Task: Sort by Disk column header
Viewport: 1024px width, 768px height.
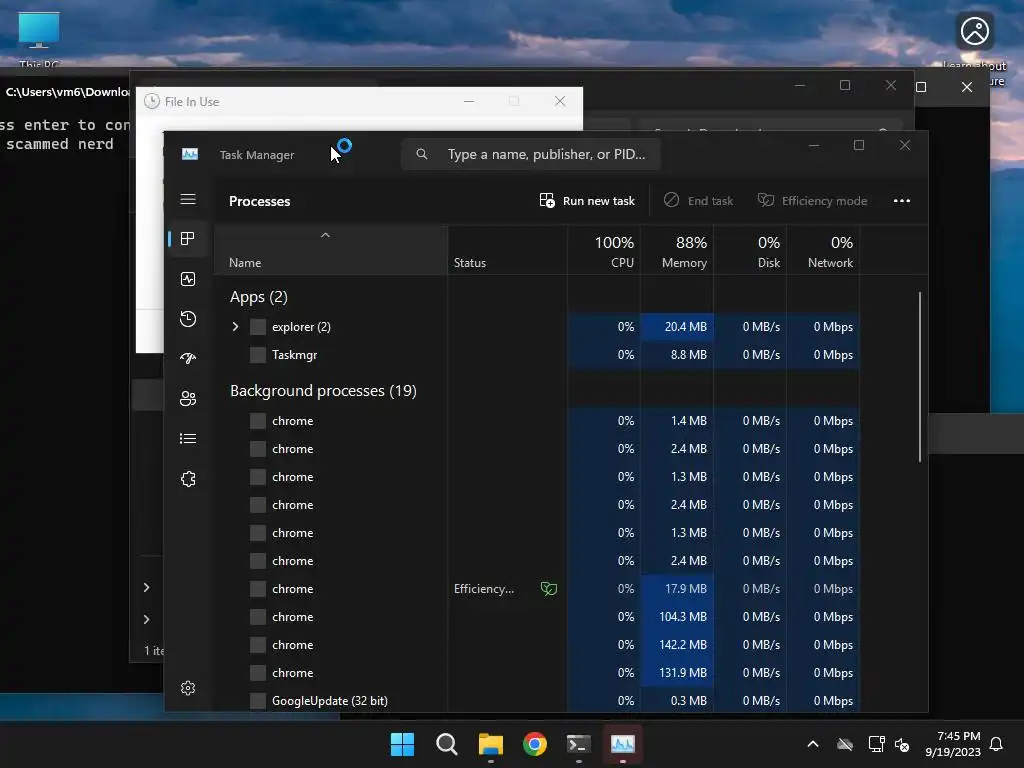Action: [x=750, y=251]
